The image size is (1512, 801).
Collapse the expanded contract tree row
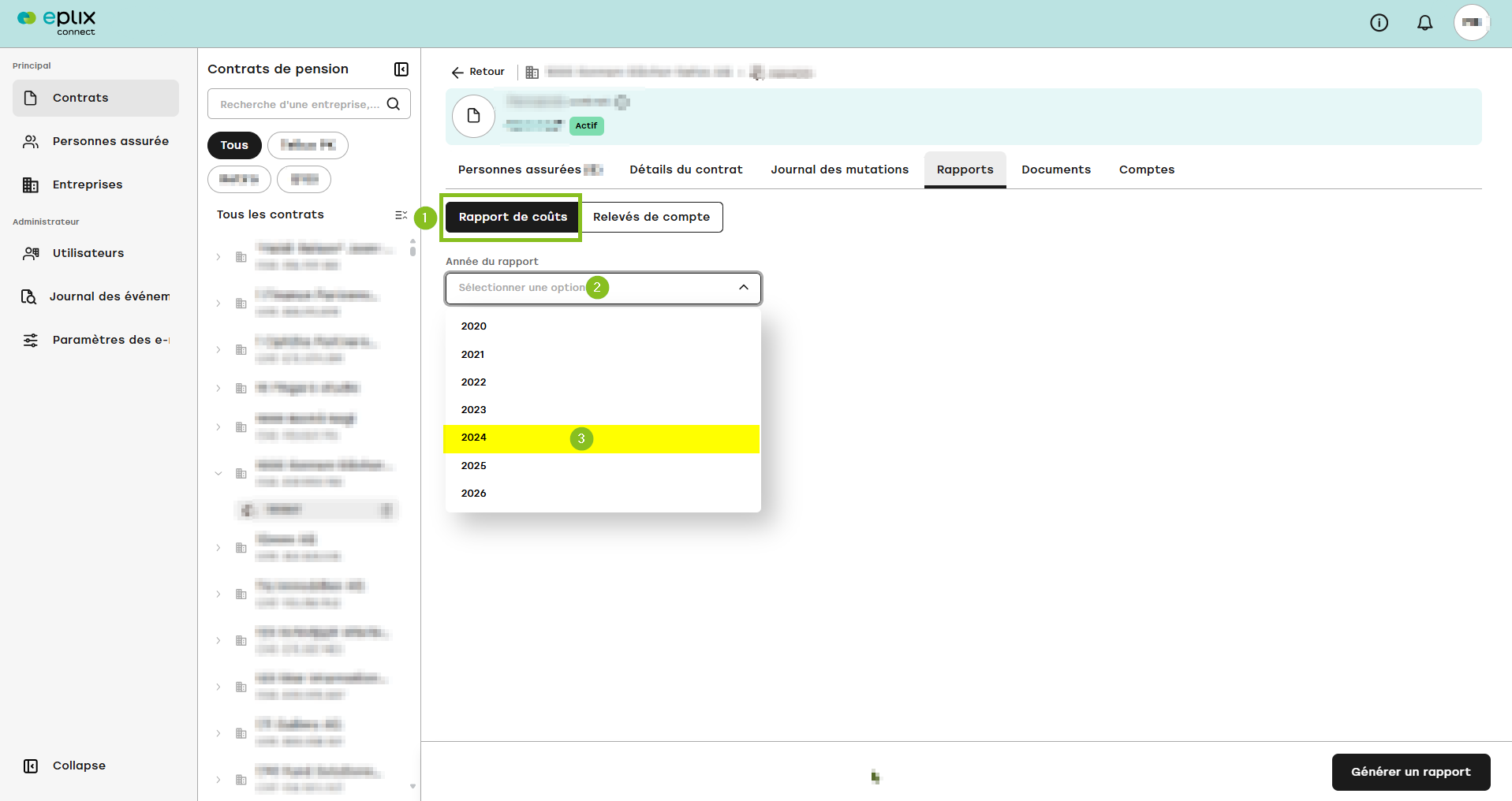[x=218, y=474]
